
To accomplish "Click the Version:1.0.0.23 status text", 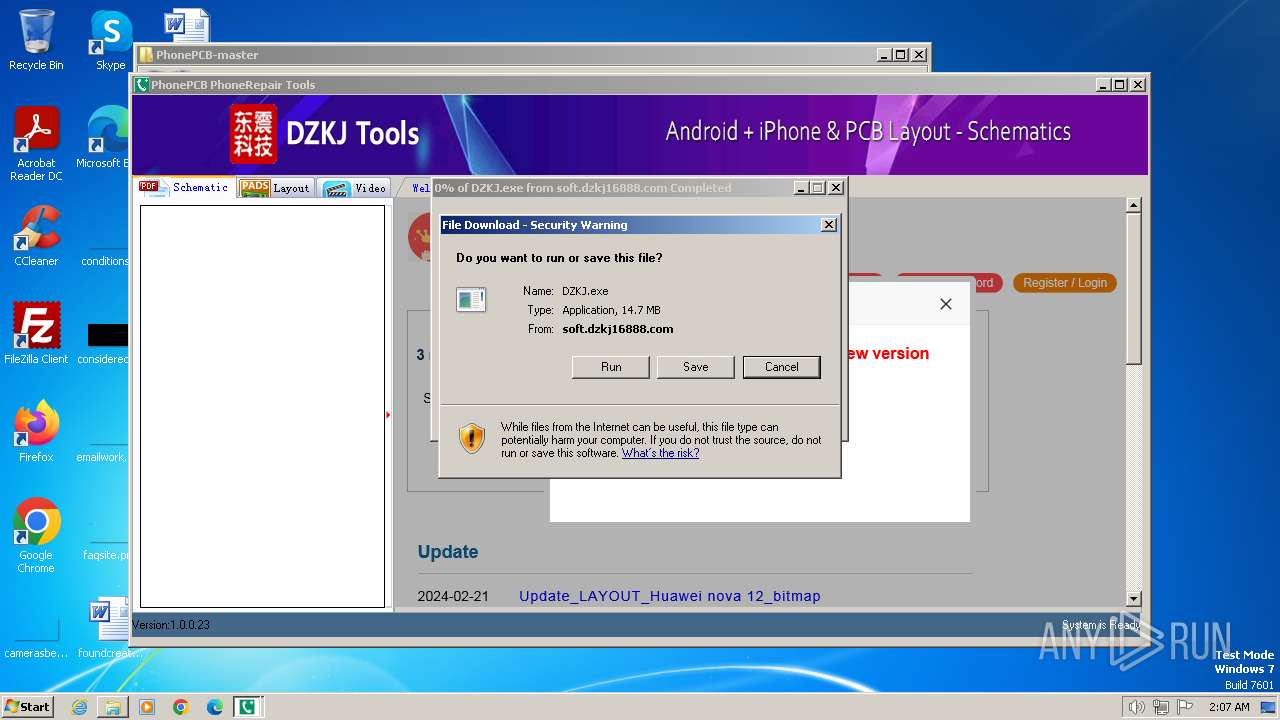I will click(x=171, y=625).
